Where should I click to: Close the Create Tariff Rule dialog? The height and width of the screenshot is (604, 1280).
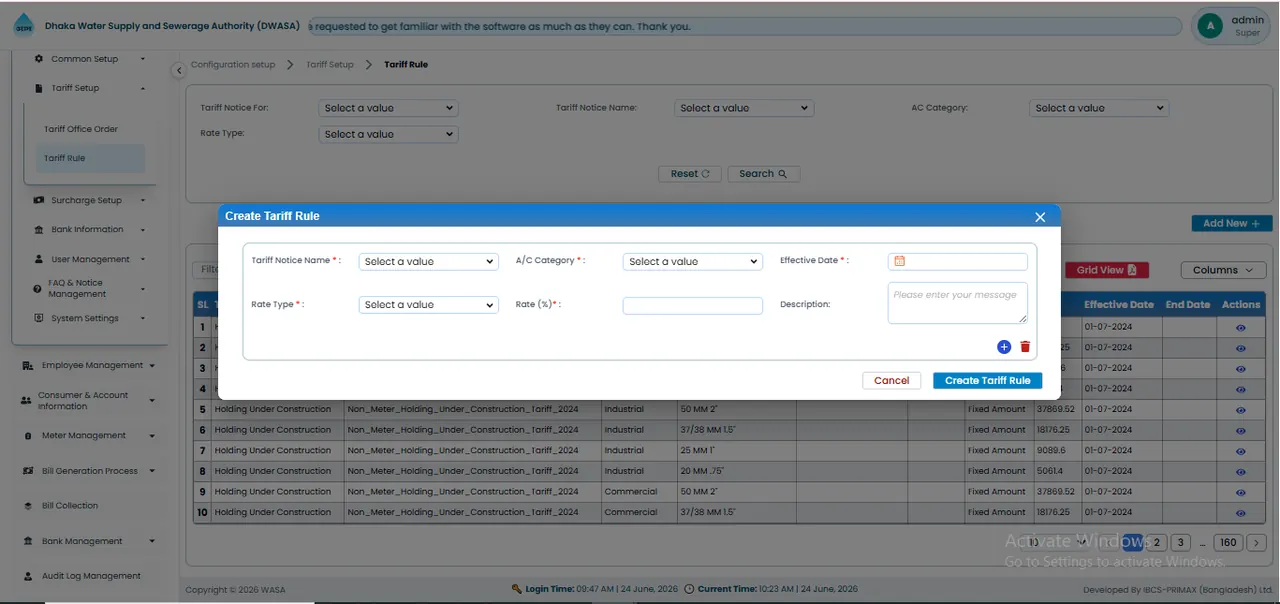coord(1040,217)
